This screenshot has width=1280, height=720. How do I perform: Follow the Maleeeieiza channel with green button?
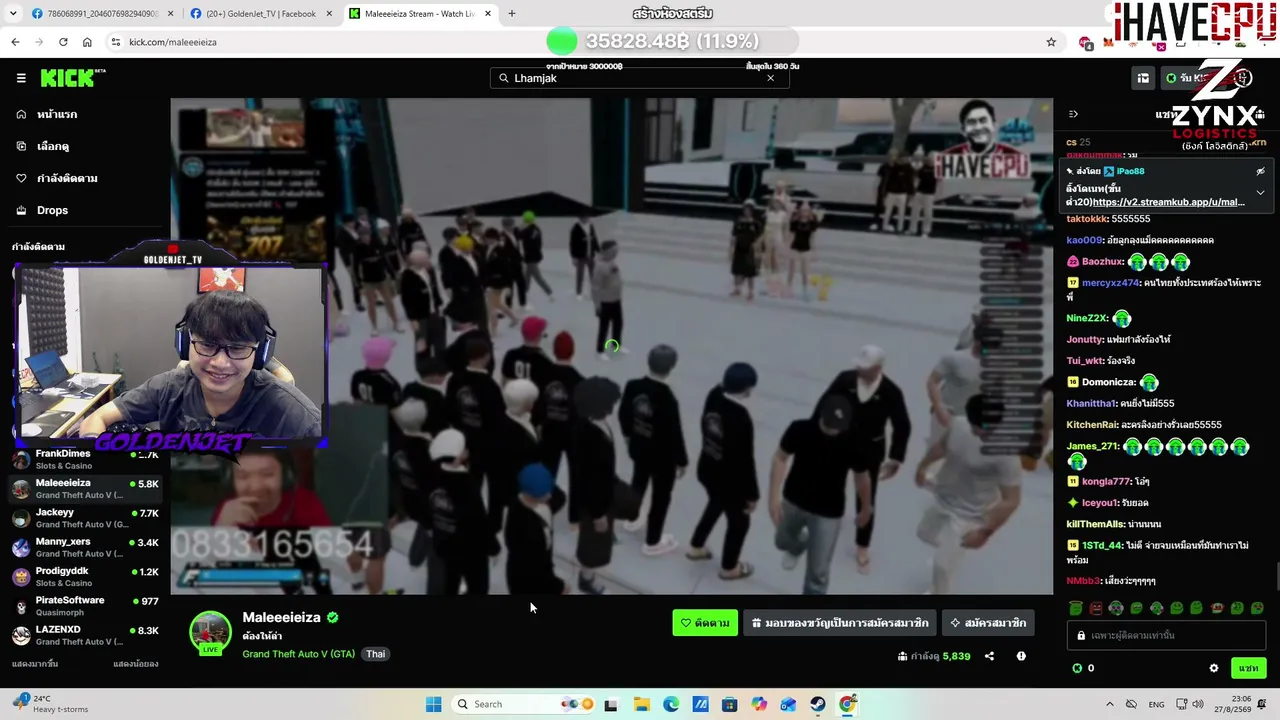[705, 623]
